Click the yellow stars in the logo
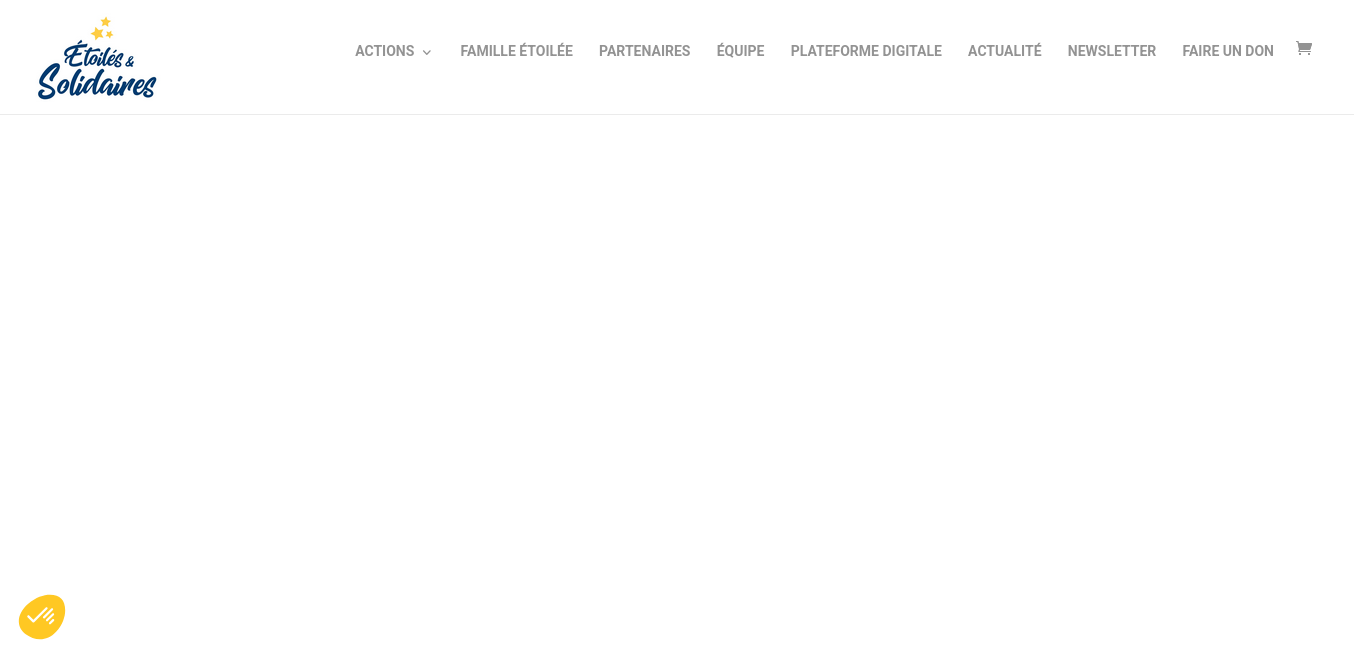 pos(102,29)
